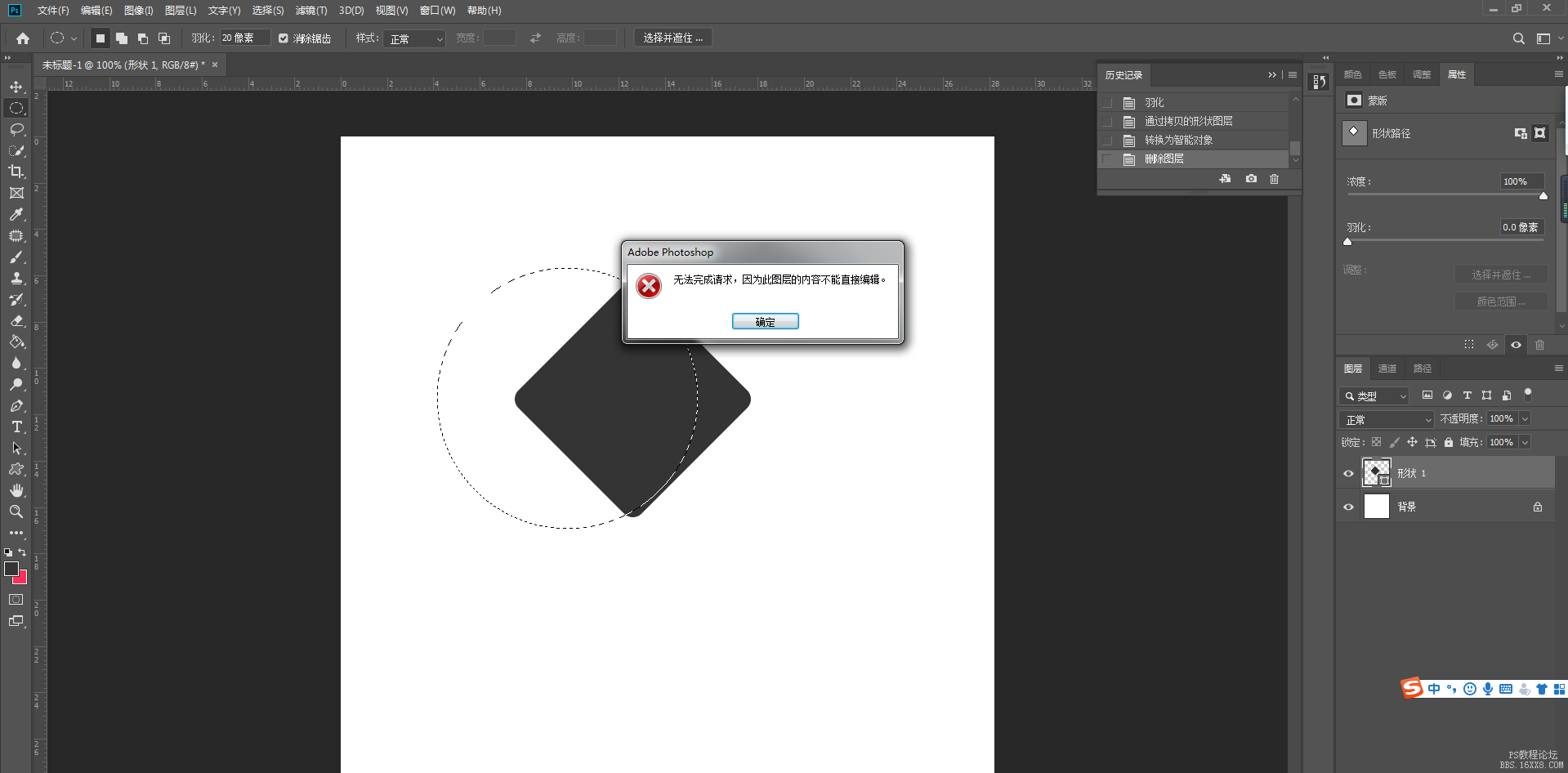This screenshot has height=773, width=1568.
Task: Open the 不透明度 opacity dropdown arrow
Action: [1525, 418]
